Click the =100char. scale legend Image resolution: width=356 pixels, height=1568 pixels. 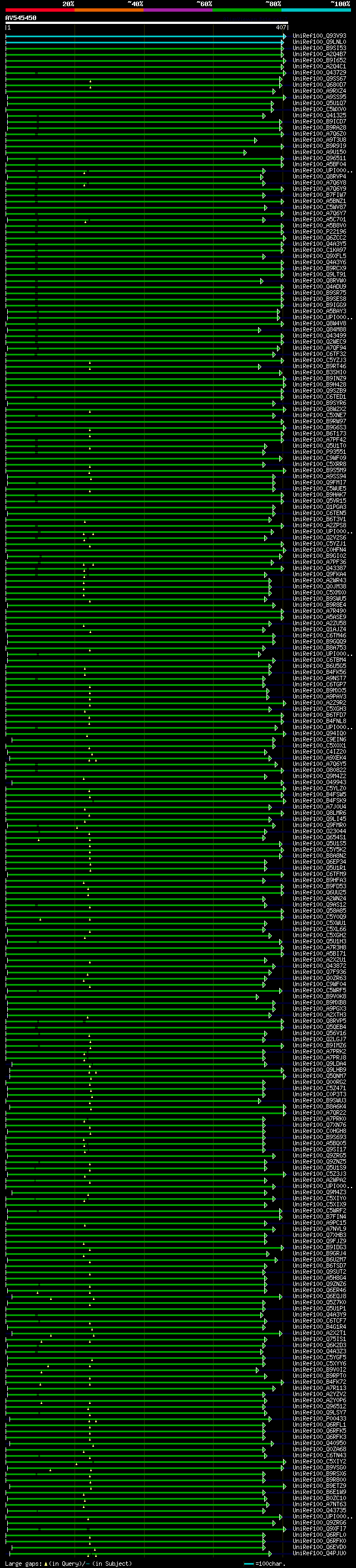(264, 1563)
